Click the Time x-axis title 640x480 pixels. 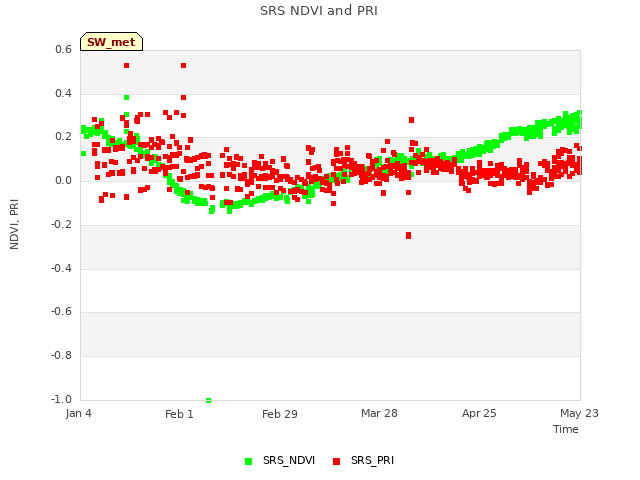click(x=566, y=429)
